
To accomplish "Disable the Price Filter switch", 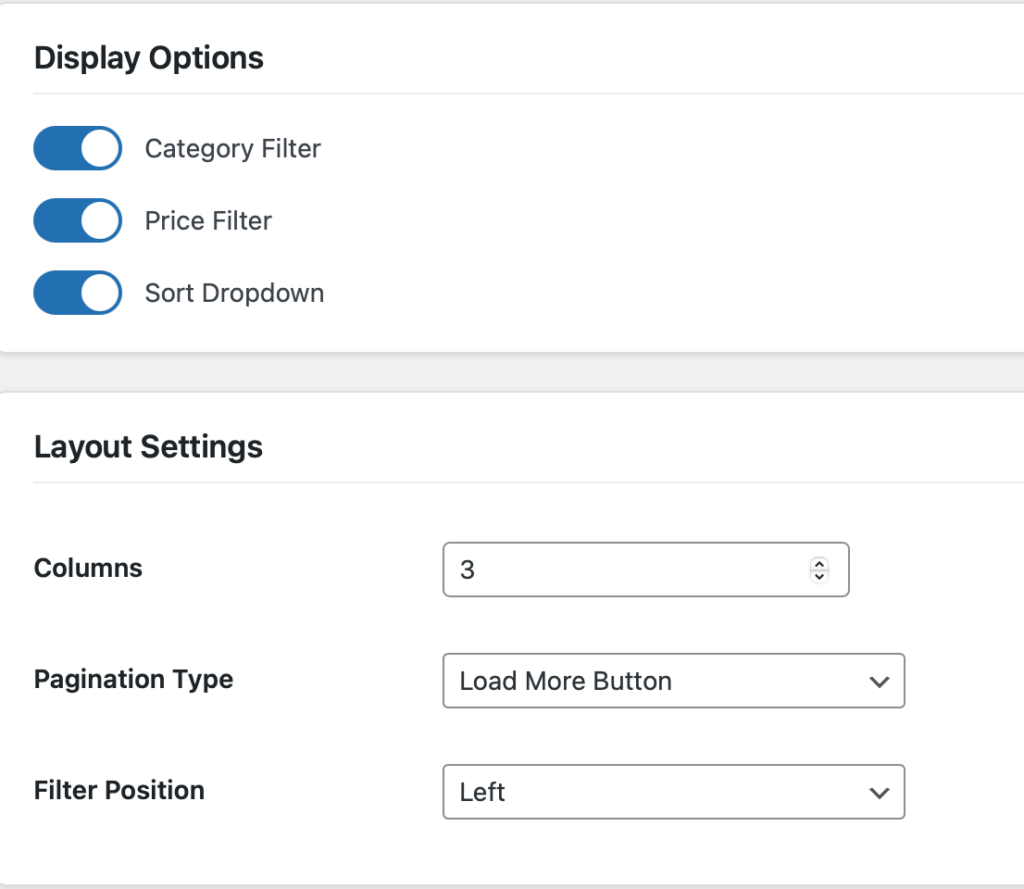I will click(x=78, y=221).
